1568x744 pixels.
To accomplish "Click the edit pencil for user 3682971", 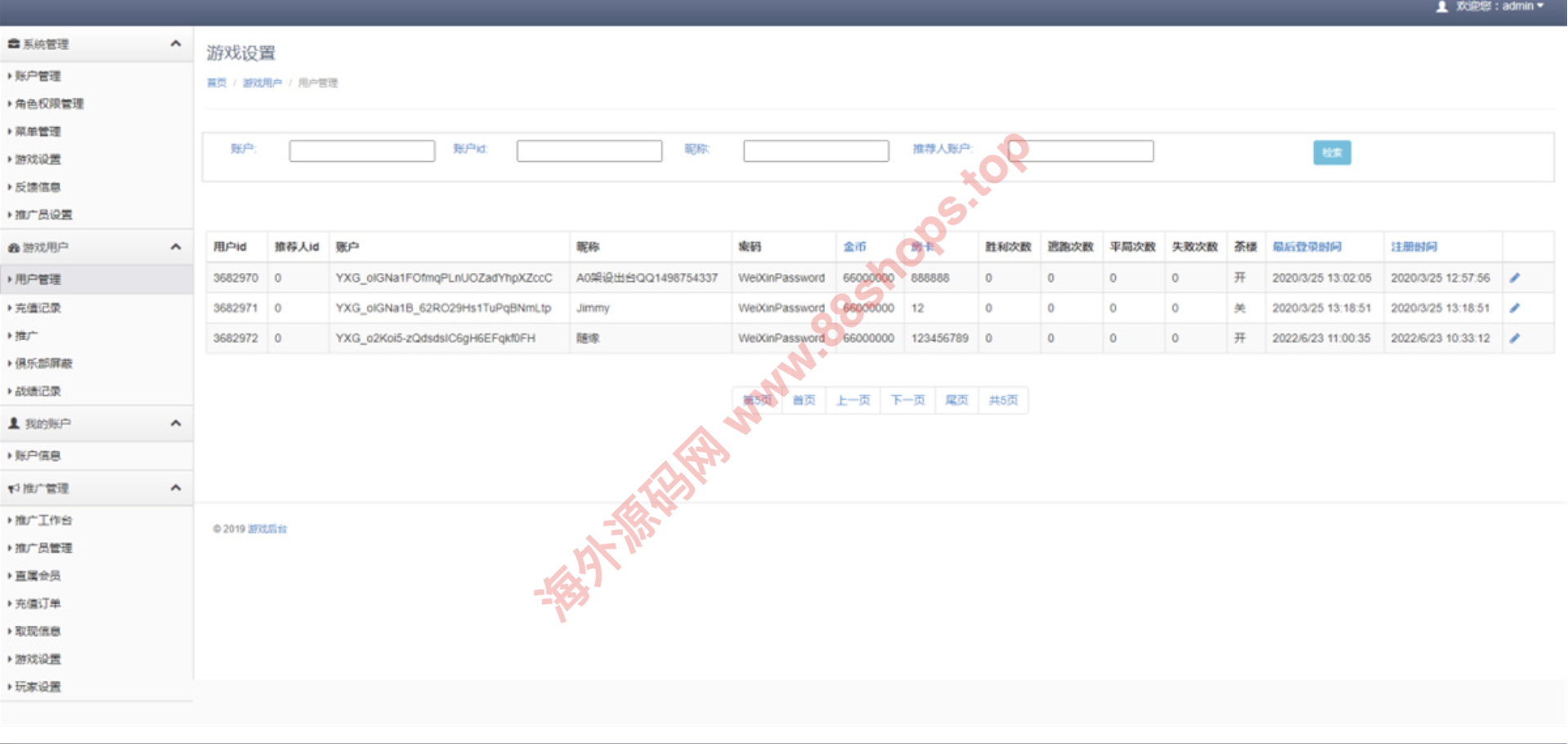I will coord(1514,308).
